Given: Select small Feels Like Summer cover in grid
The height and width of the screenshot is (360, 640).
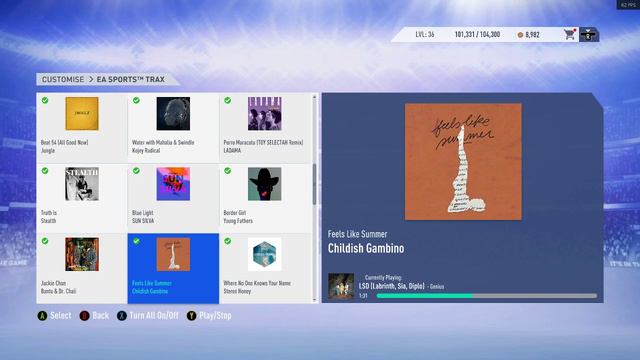Looking at the screenshot, I should point(173,254).
